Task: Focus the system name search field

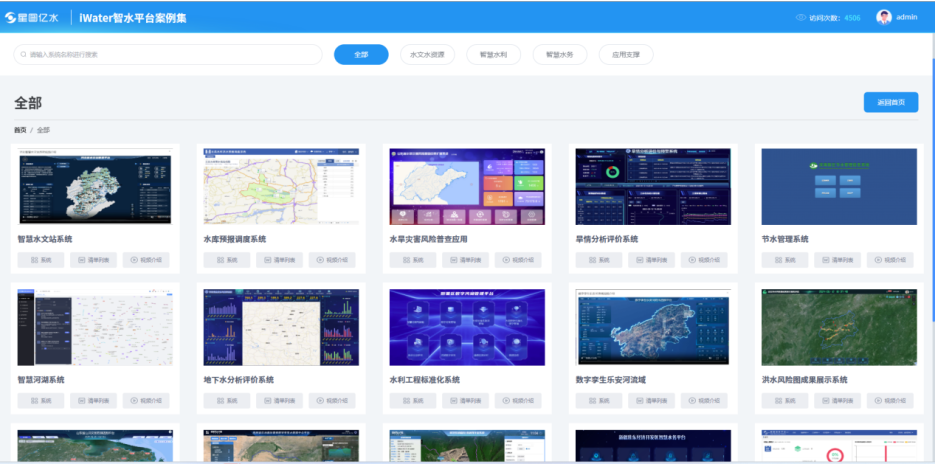Action: pyautogui.click(x=170, y=54)
